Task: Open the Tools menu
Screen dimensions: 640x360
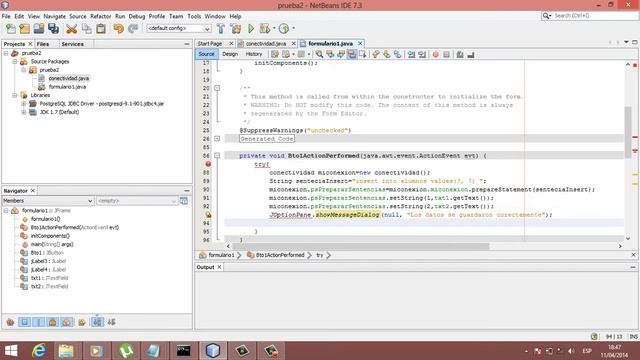Action: click(x=194, y=16)
